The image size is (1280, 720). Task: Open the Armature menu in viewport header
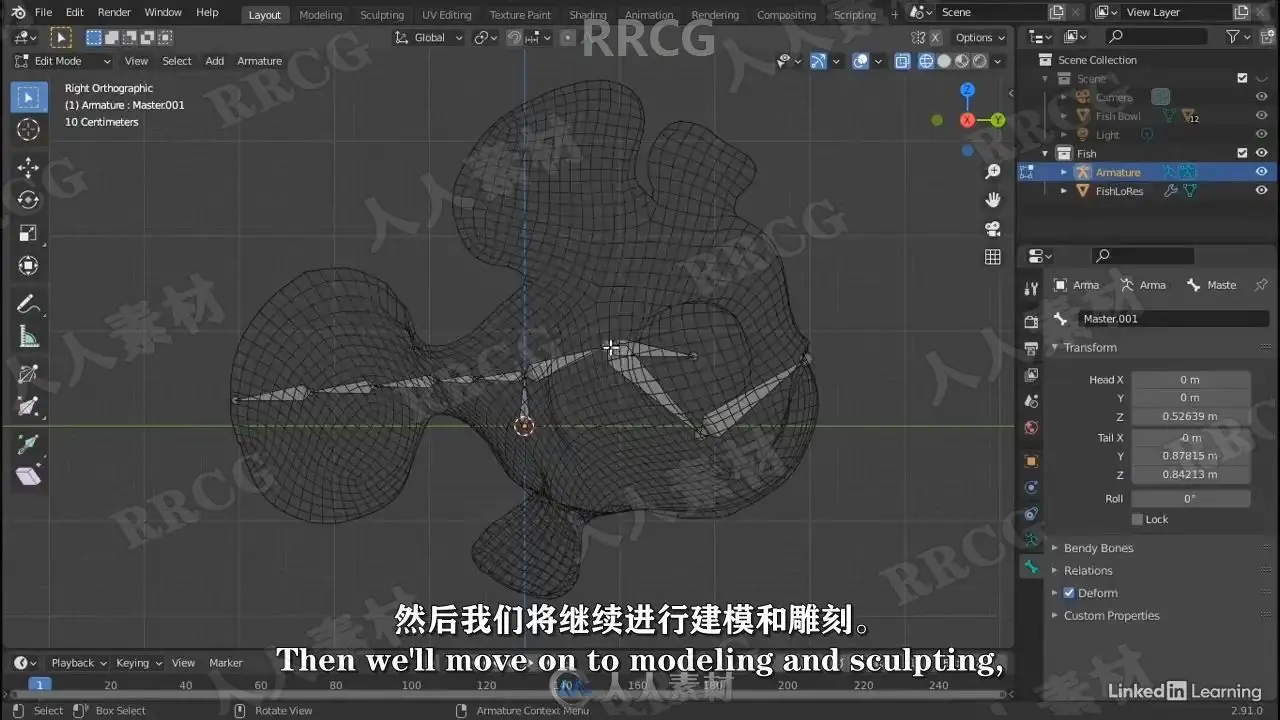[x=259, y=61]
